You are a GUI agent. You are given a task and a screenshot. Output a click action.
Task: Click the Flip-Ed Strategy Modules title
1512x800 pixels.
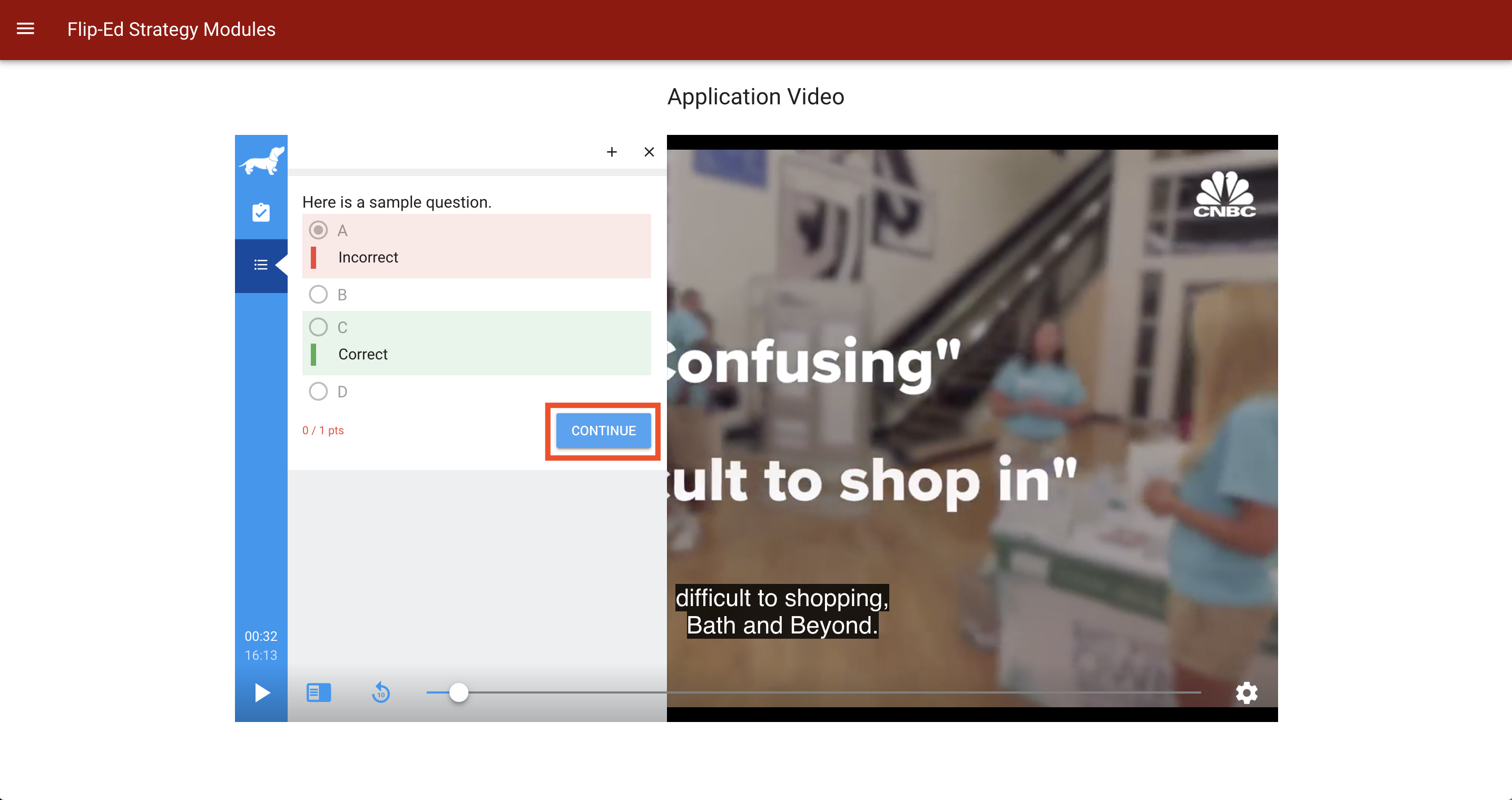[171, 29]
